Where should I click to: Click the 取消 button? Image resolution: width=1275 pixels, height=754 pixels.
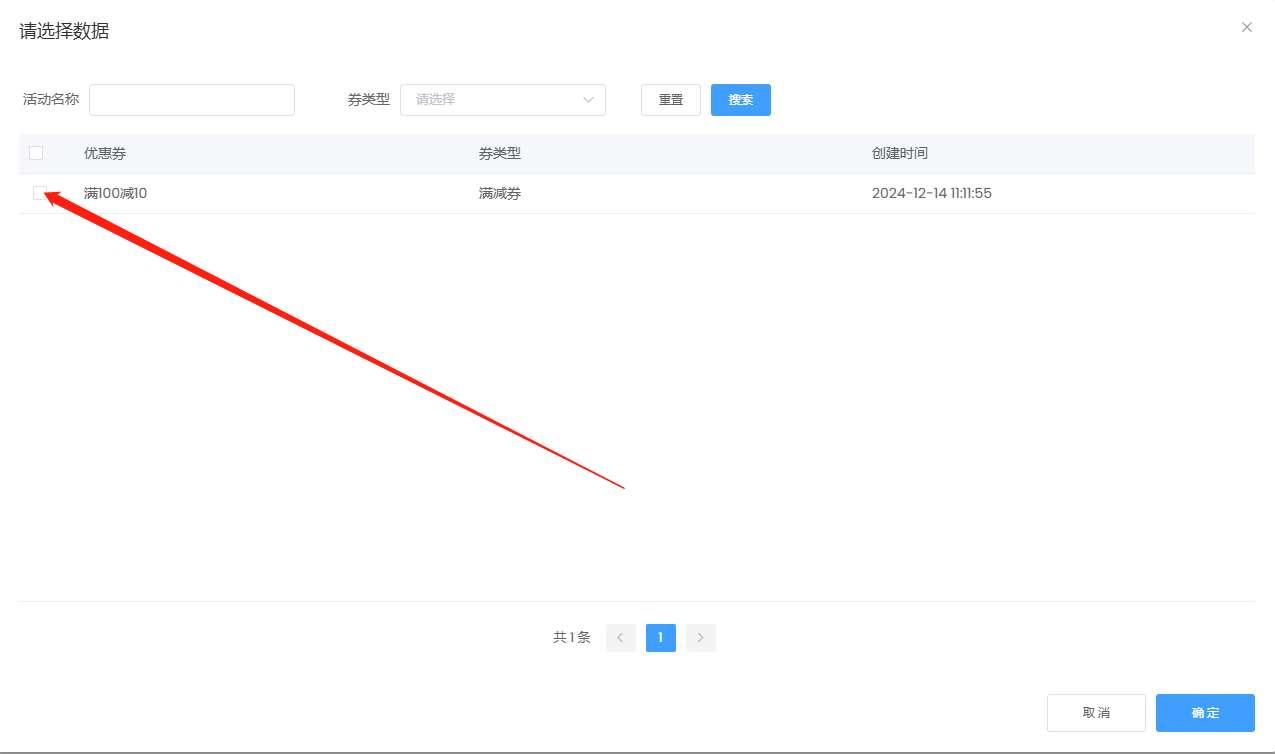1095,713
